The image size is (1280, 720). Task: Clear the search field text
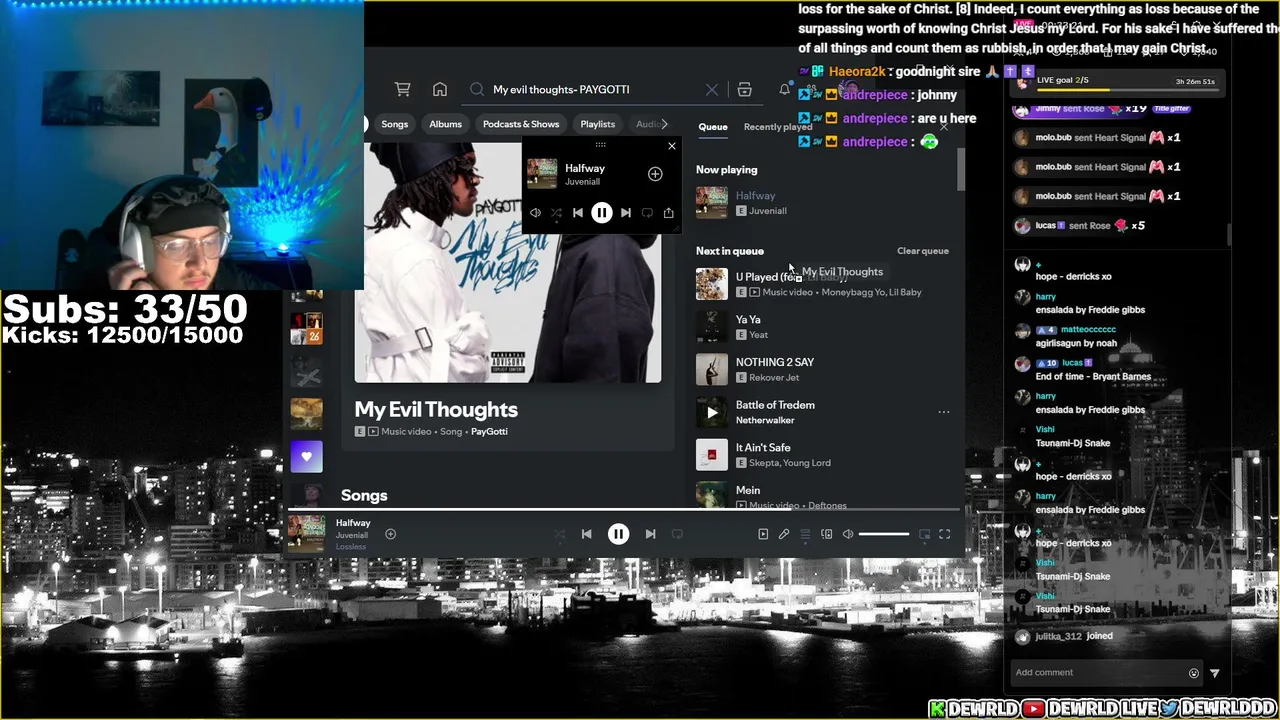pyautogui.click(x=712, y=89)
